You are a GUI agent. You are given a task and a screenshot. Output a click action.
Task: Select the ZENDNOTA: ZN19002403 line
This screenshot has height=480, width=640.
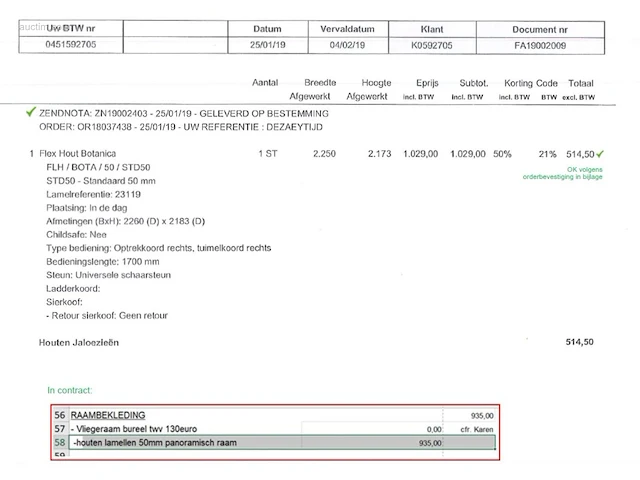pos(184,113)
